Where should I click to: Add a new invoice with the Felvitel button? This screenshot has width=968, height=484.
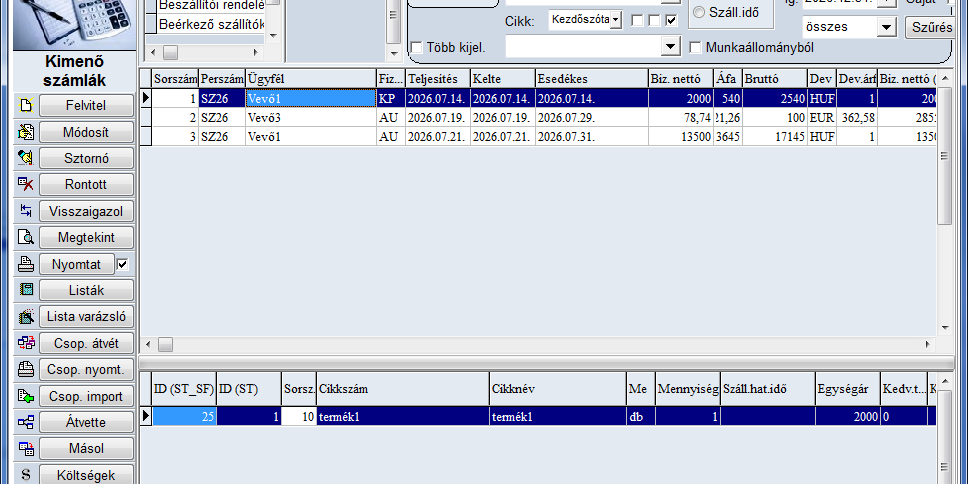(x=86, y=106)
